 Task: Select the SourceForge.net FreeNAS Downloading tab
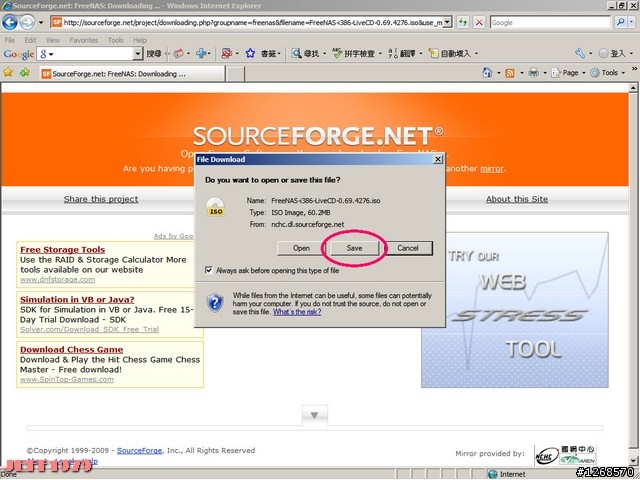(x=133, y=74)
